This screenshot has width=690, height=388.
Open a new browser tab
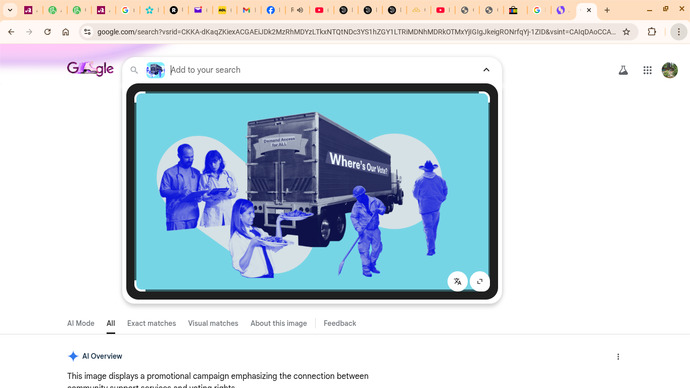tap(607, 10)
